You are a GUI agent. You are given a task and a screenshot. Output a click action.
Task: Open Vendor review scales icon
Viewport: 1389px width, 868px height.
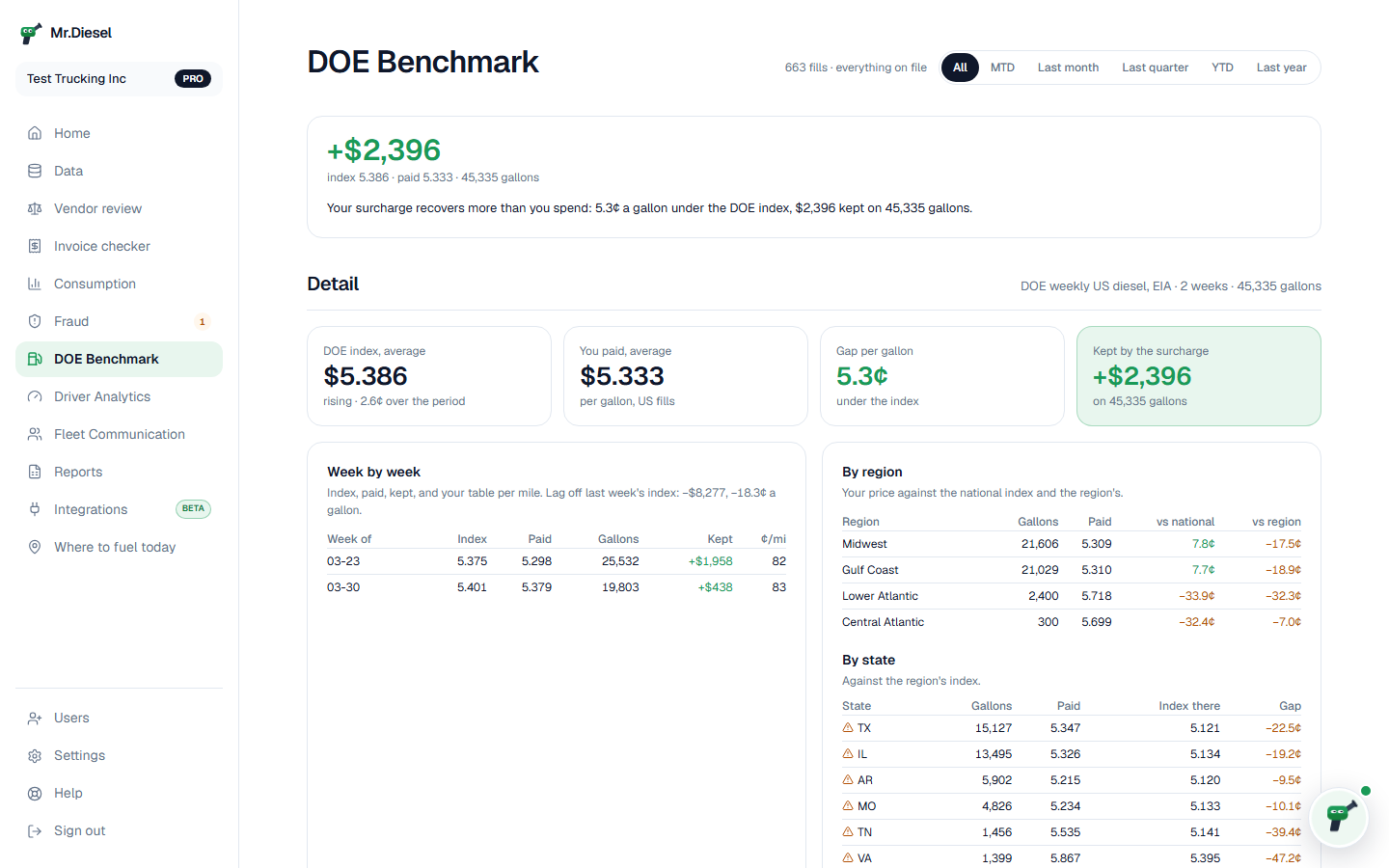point(35,208)
